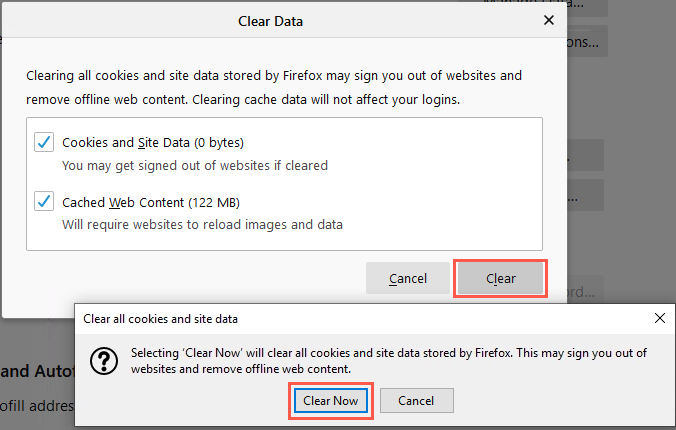Click the 'Cookies and Site Data (0 bytes)' label
The image size is (676, 430).
click(x=153, y=143)
